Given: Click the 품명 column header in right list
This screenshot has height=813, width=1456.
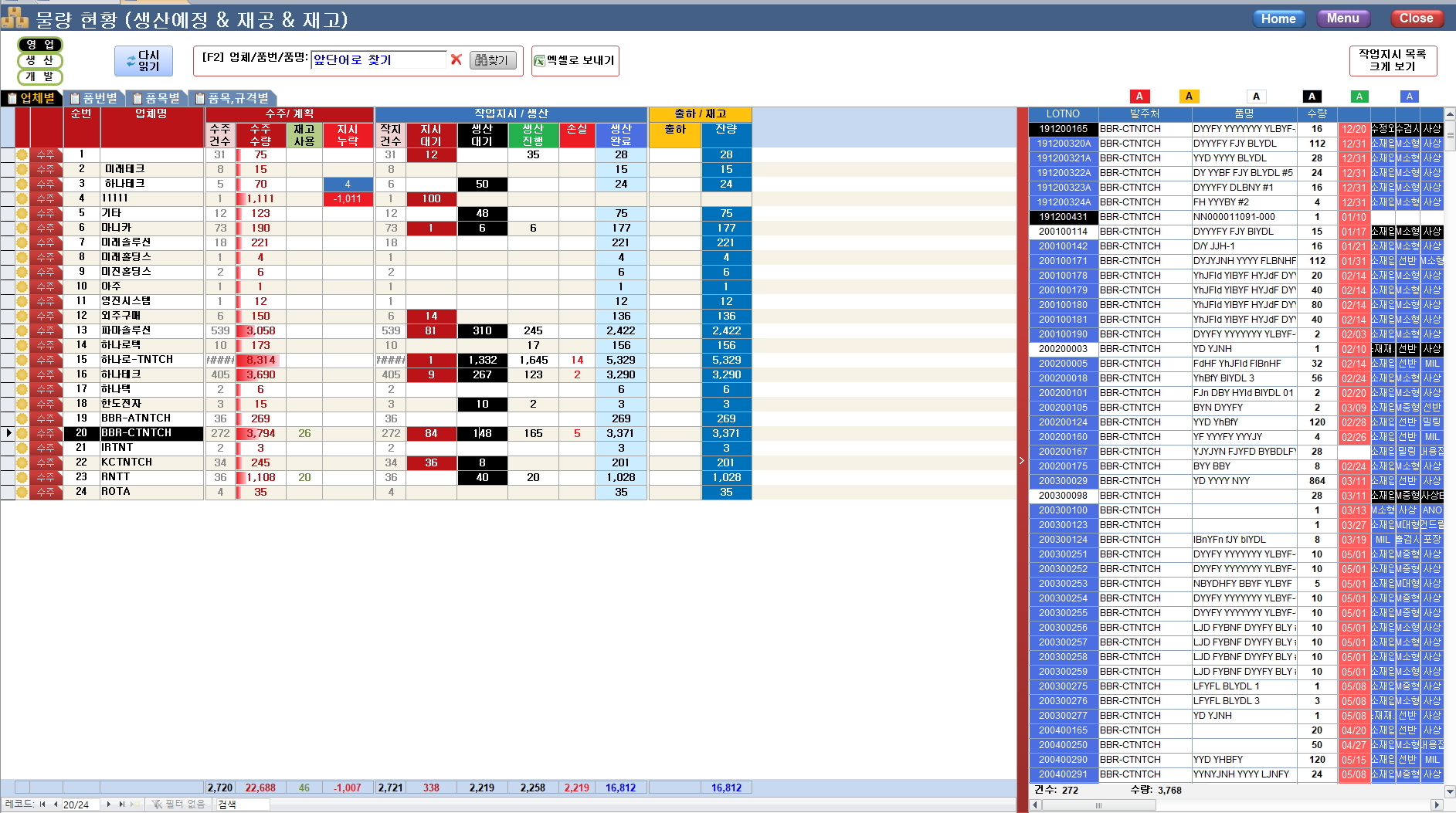Looking at the screenshot, I should click(1244, 113).
